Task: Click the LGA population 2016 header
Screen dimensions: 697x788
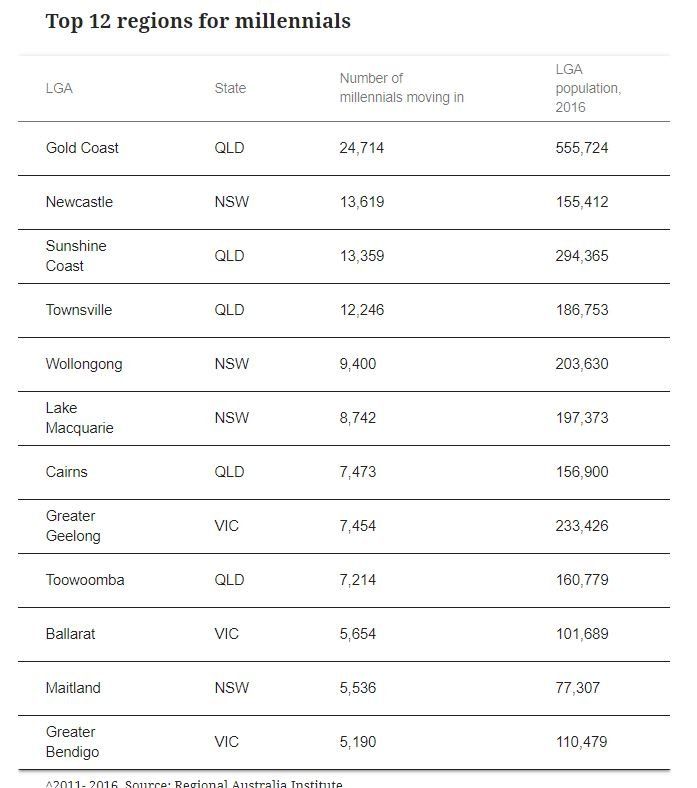Action: pos(588,88)
